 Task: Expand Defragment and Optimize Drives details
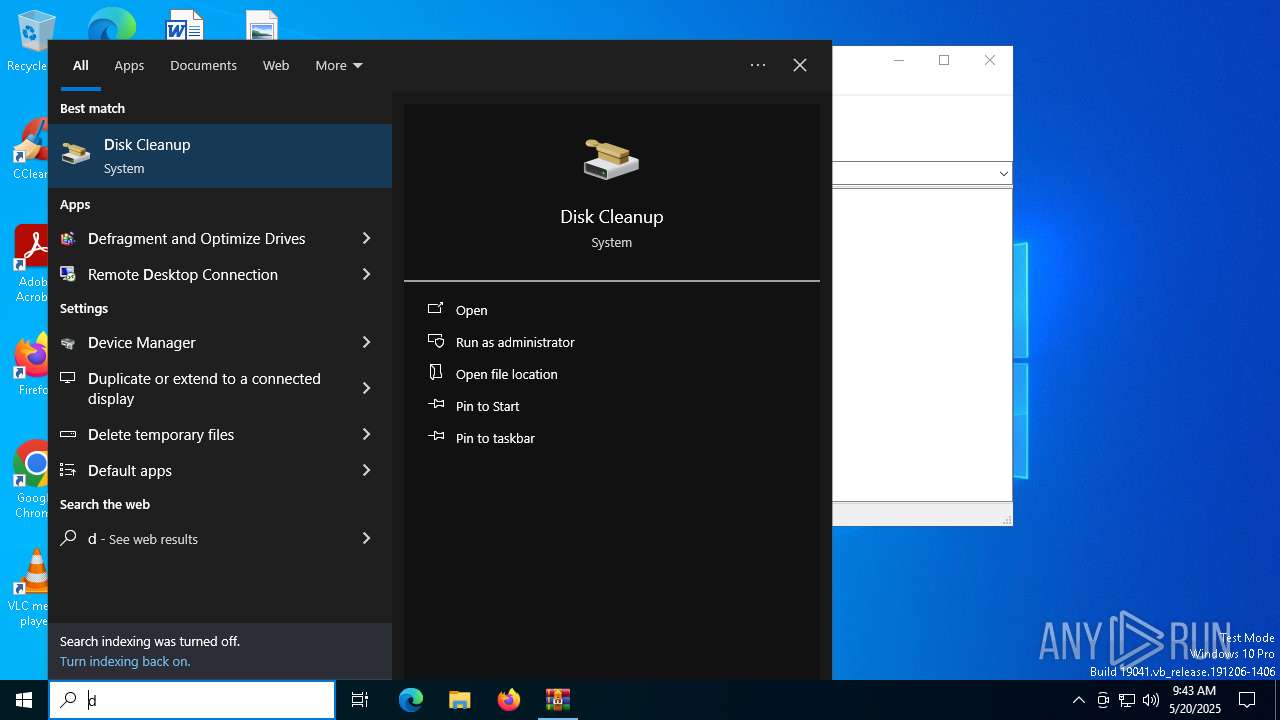click(366, 238)
